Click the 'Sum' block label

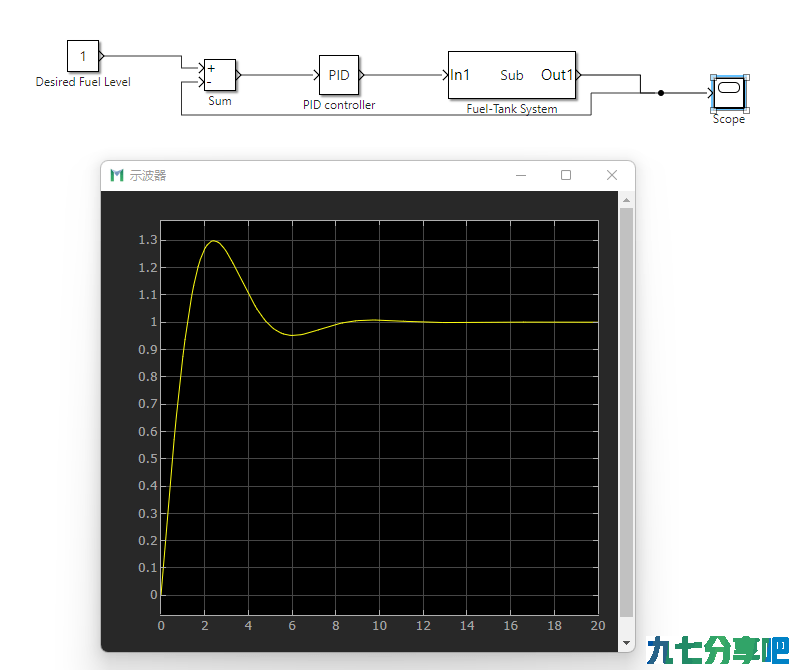220,101
